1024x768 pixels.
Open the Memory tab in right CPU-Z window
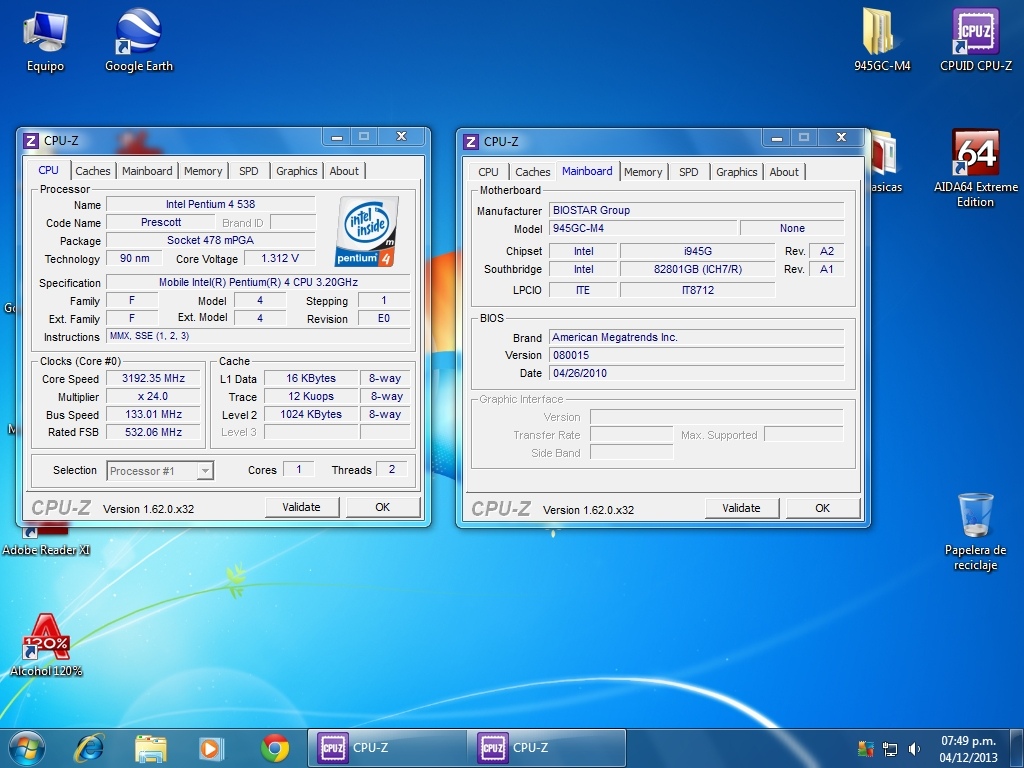[x=643, y=172]
